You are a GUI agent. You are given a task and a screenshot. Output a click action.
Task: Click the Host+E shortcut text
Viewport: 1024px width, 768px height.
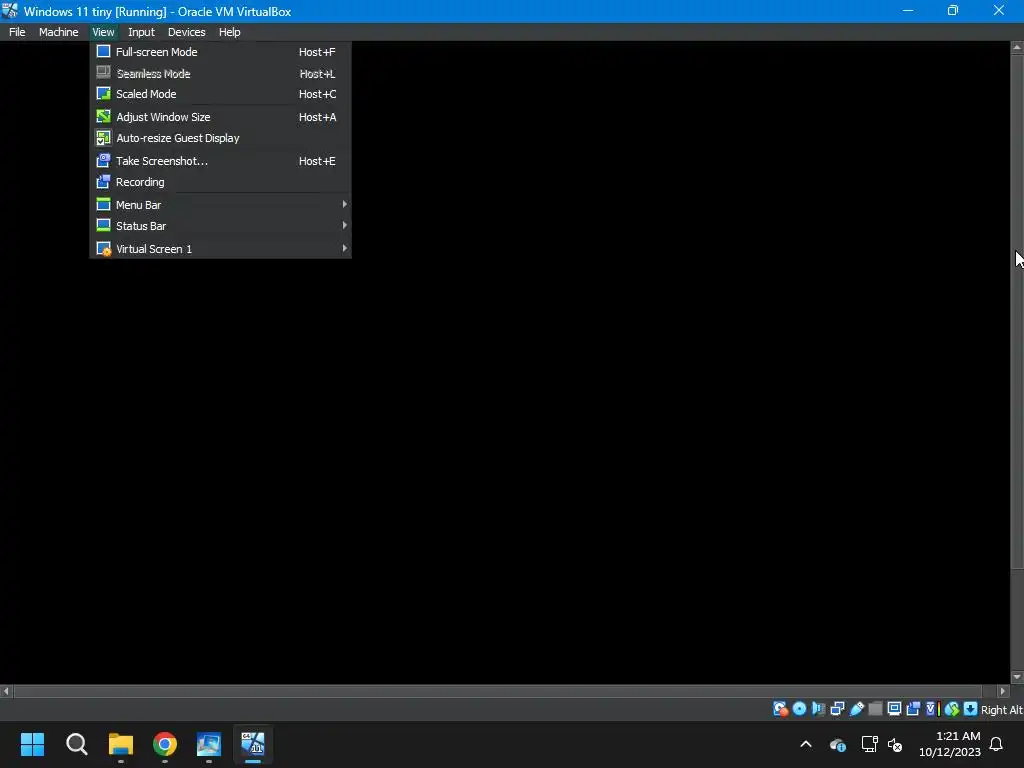[317, 161]
